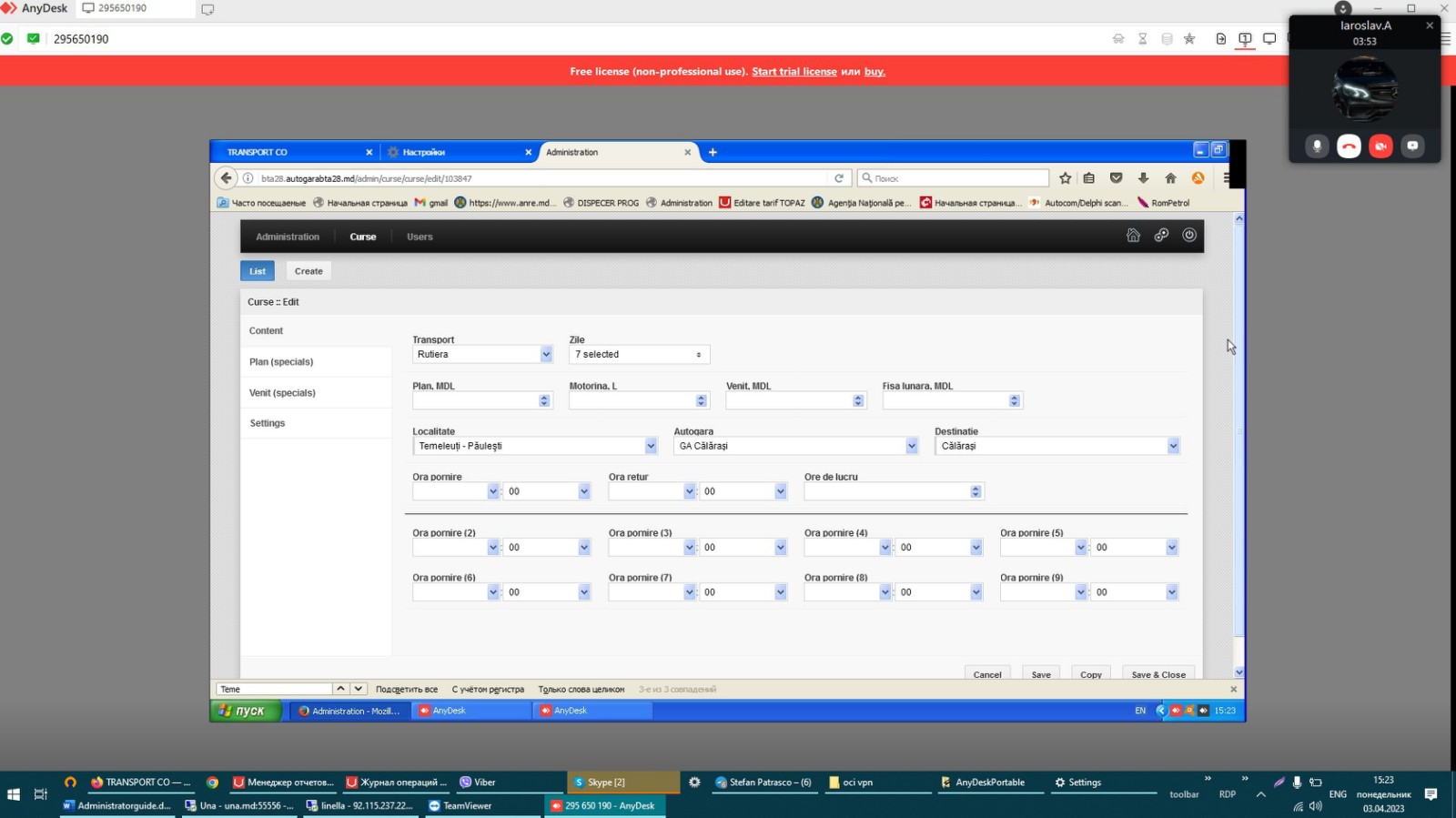Select display 1 in AnyDesk toolbar
1456x818 pixels.
click(1245, 39)
